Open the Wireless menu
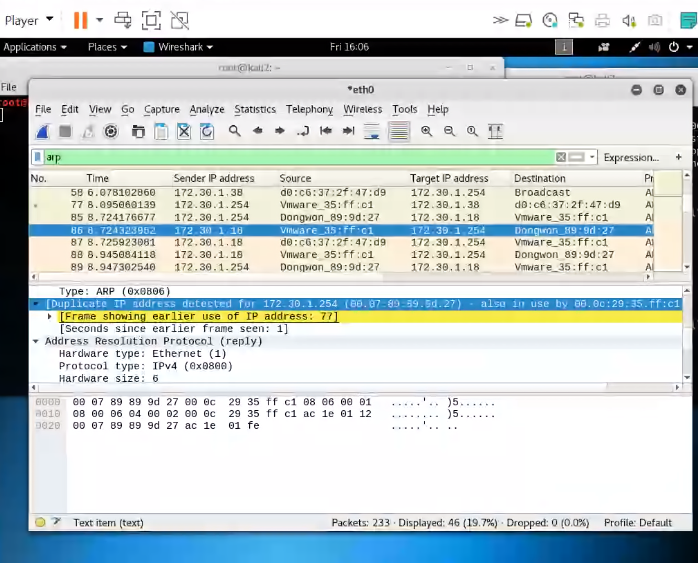Viewport: 698px width, 563px height. [363, 109]
